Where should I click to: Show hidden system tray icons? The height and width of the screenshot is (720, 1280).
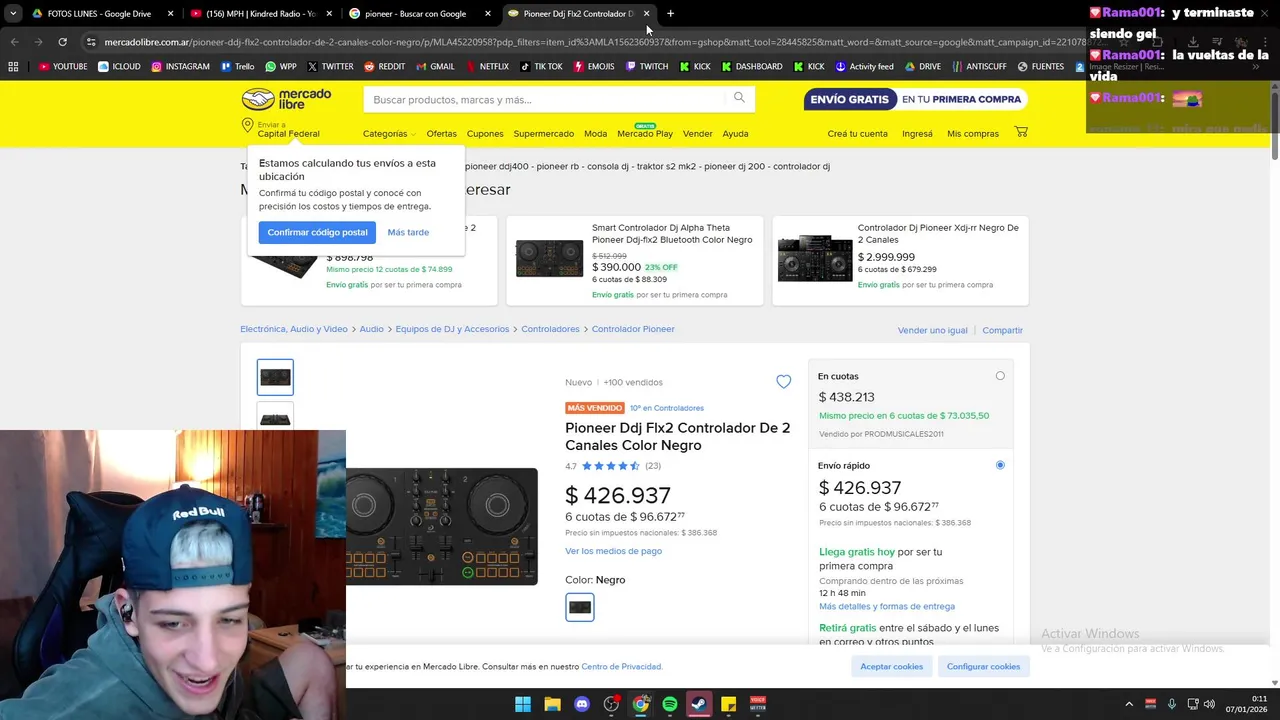pos(1129,705)
